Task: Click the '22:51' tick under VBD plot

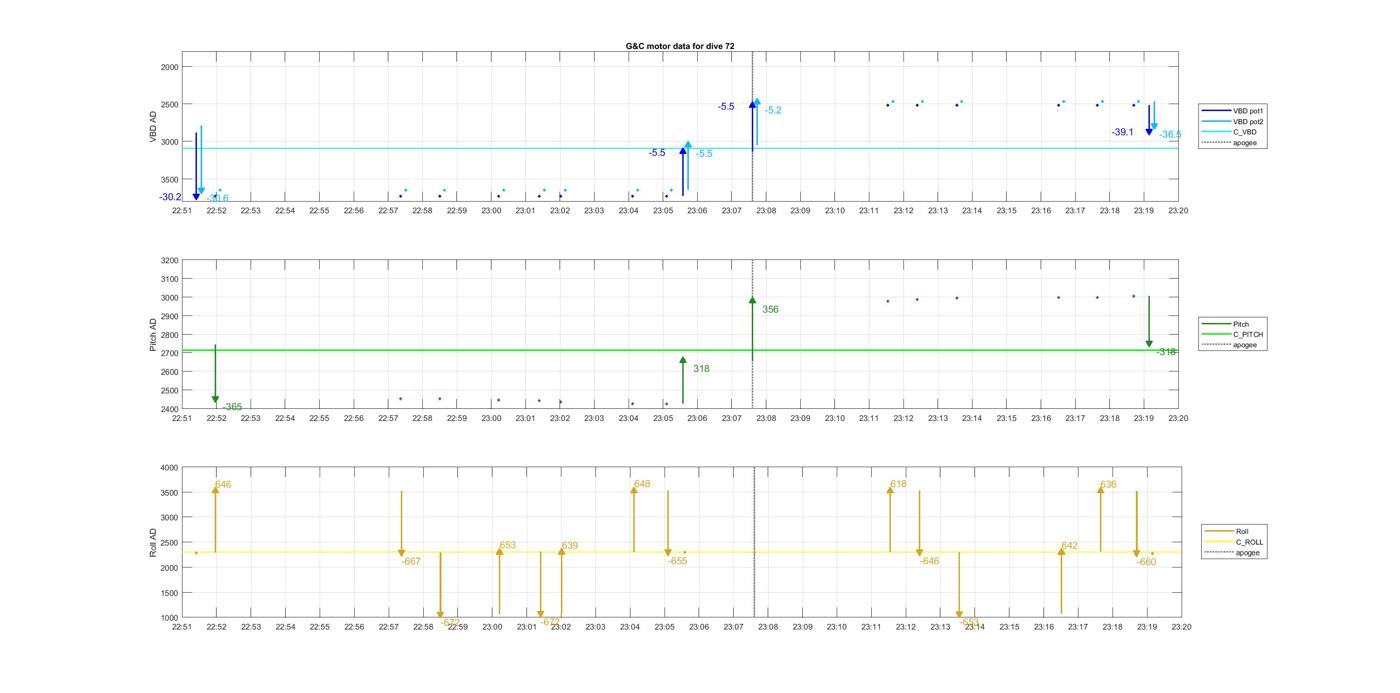Action: (x=182, y=211)
